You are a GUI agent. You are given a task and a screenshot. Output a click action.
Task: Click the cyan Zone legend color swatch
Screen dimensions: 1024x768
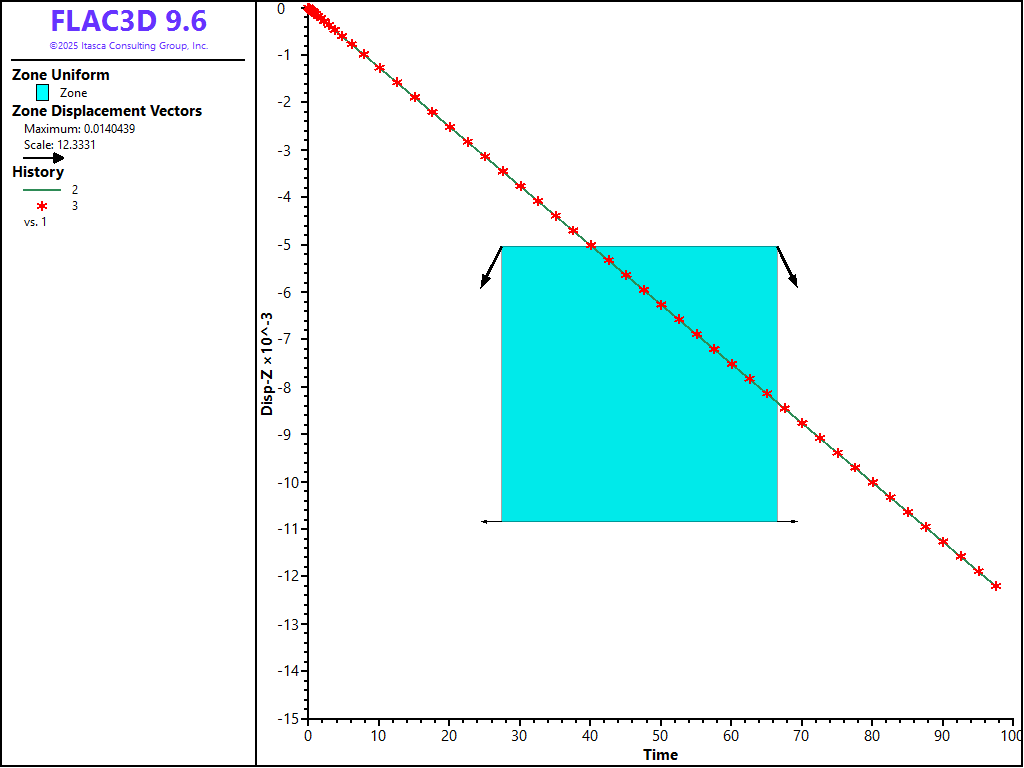[42, 93]
